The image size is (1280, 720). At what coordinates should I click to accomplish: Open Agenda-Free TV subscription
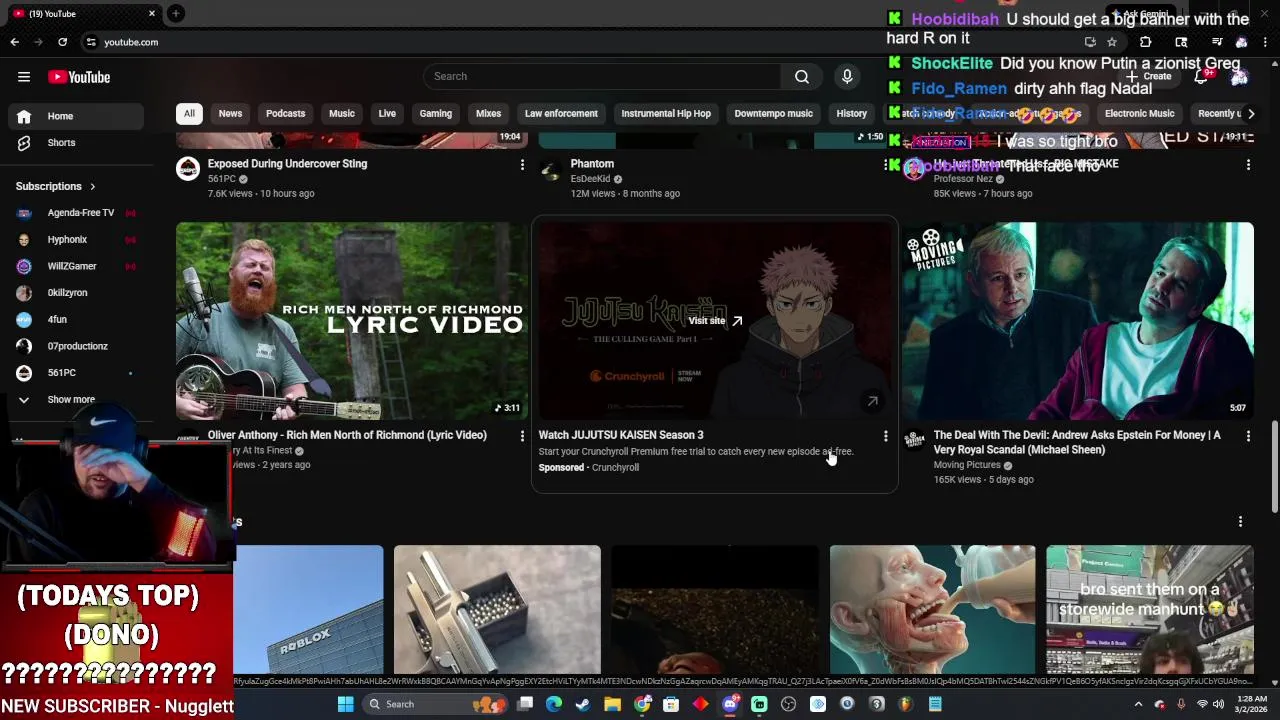pos(75,213)
